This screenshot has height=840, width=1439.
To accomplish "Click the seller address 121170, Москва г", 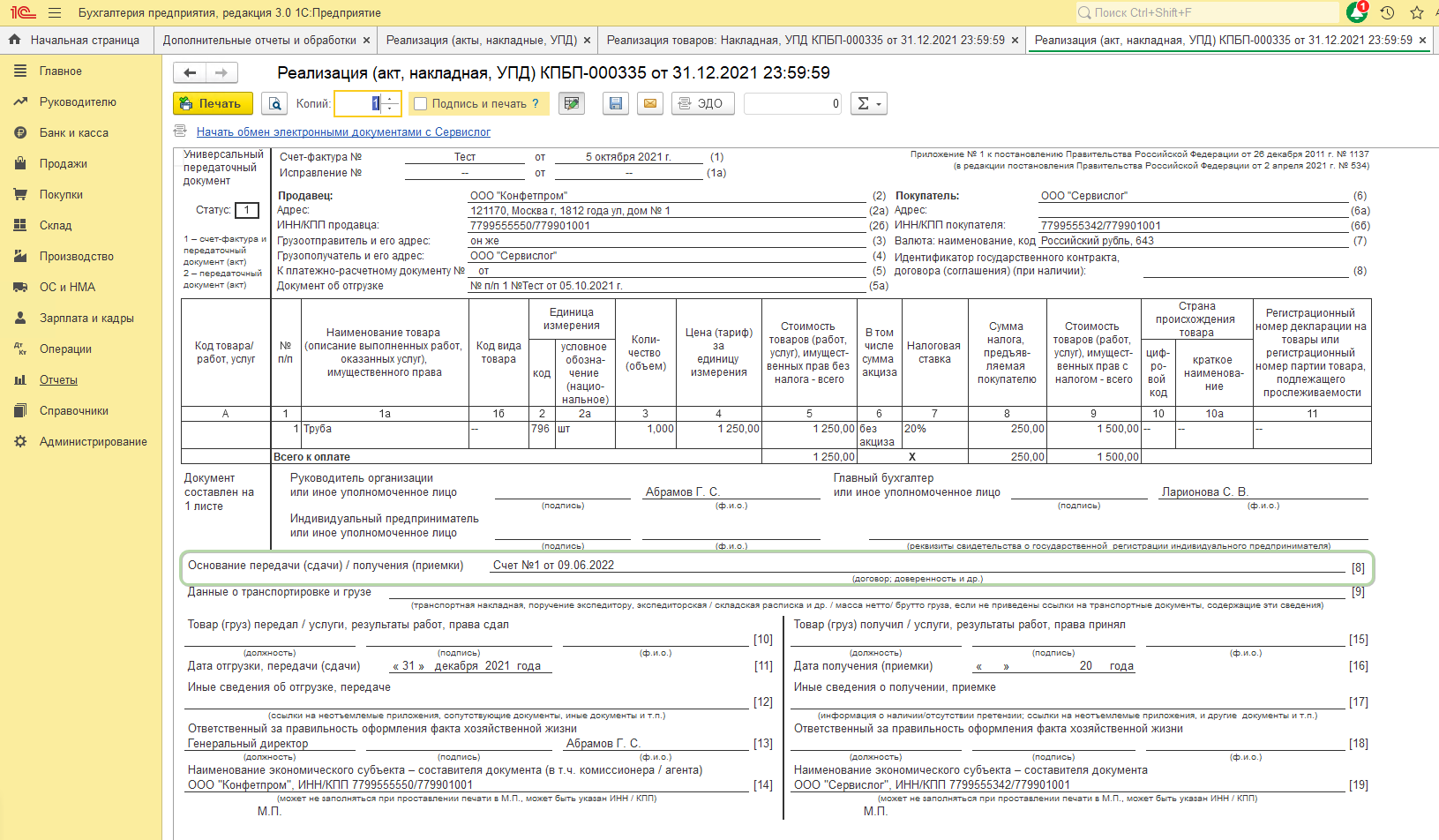I will pyautogui.click(x=570, y=211).
